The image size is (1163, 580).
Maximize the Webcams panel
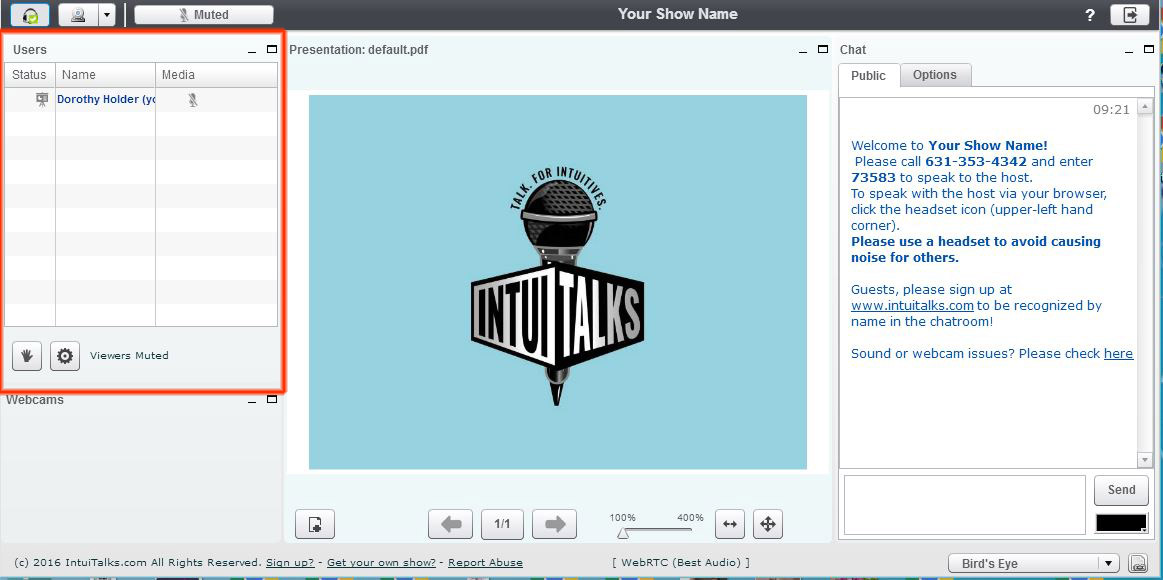[271, 400]
